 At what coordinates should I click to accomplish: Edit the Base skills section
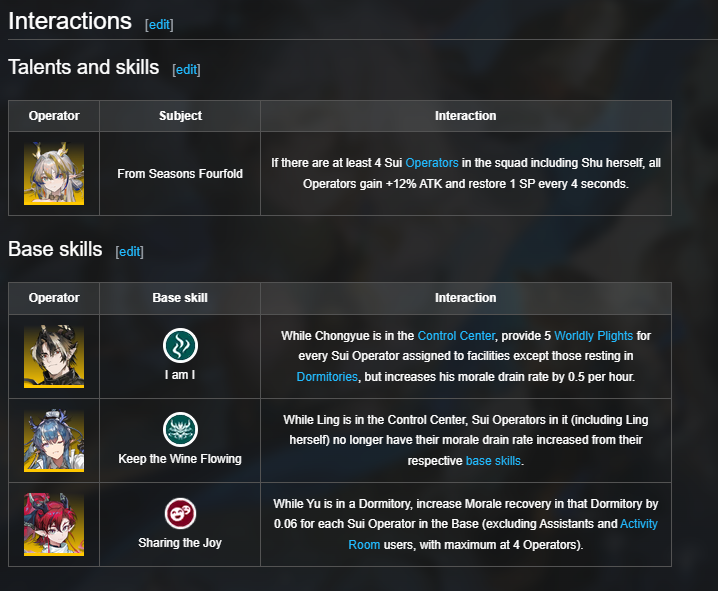pos(130,252)
